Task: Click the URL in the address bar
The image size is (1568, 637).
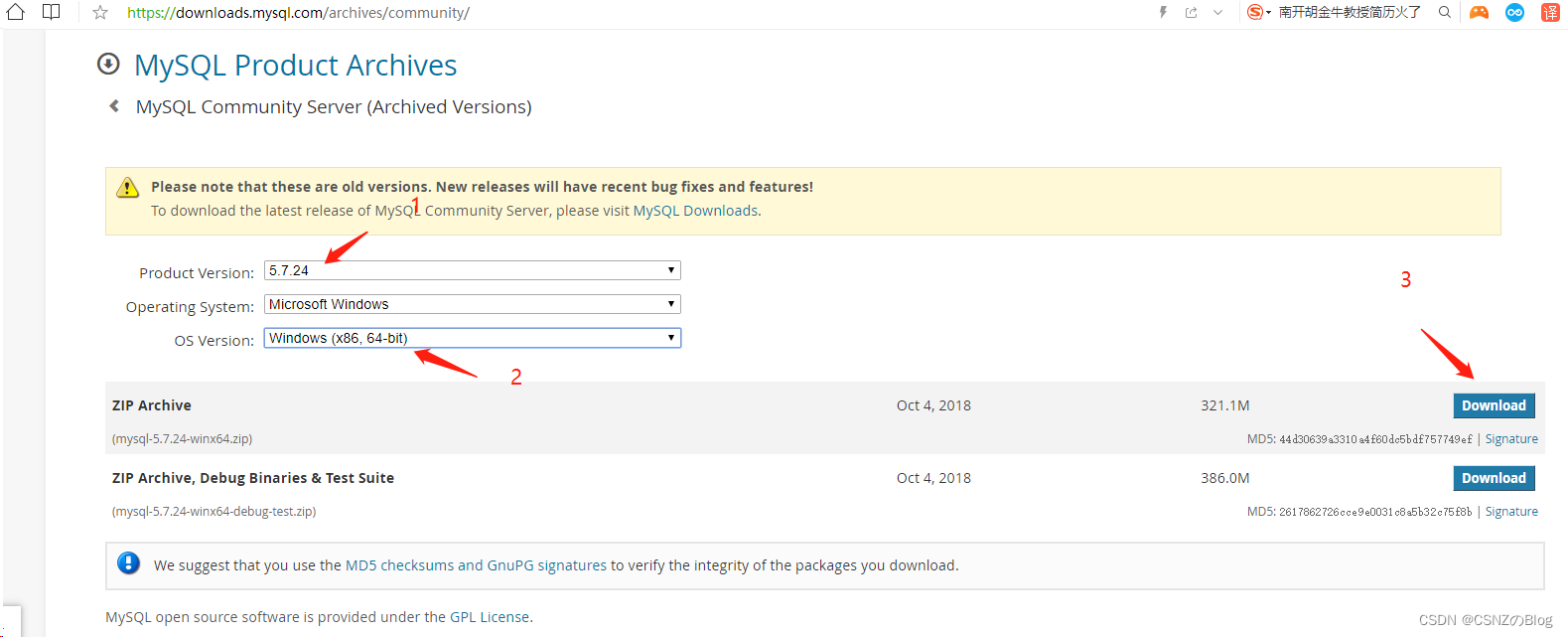Action: click(x=298, y=13)
